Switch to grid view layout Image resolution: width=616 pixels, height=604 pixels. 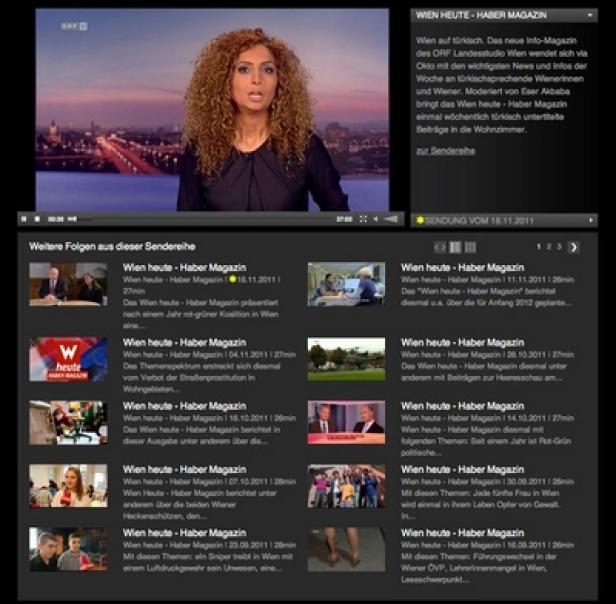click(x=470, y=247)
